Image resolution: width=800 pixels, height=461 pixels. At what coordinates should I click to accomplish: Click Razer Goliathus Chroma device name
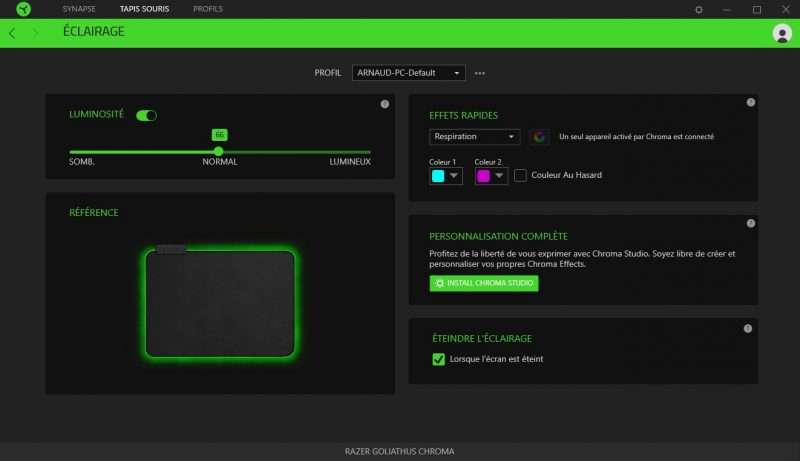coord(399,451)
